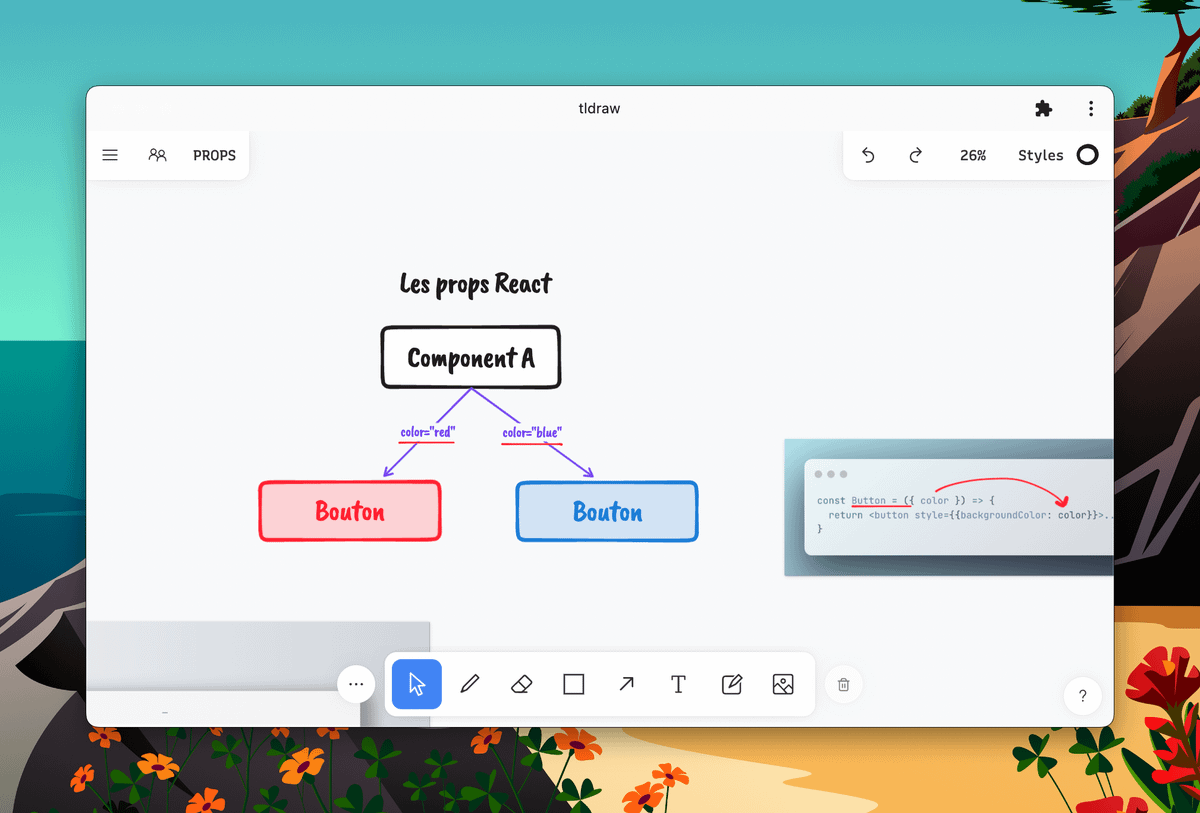Screen dimensions: 1200x813
Task: Open the help question mark button
Action: coord(1082,696)
